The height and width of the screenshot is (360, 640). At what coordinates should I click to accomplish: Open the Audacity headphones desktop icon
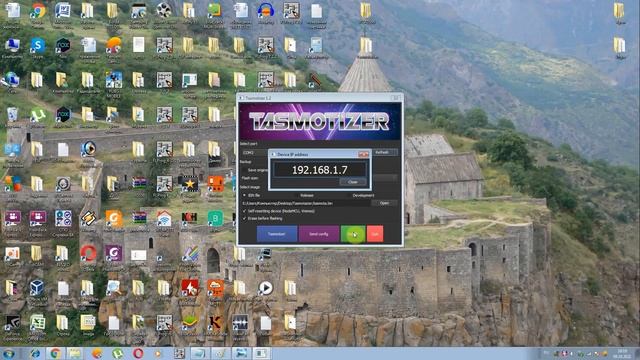coord(266,11)
